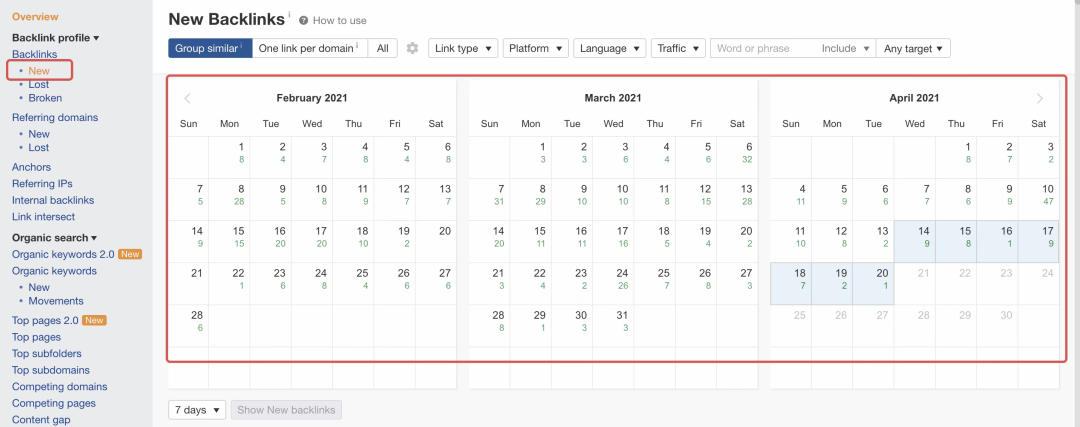Select March 15 in the calendar
Image resolution: width=1080 pixels, height=427 pixels.
[531, 242]
